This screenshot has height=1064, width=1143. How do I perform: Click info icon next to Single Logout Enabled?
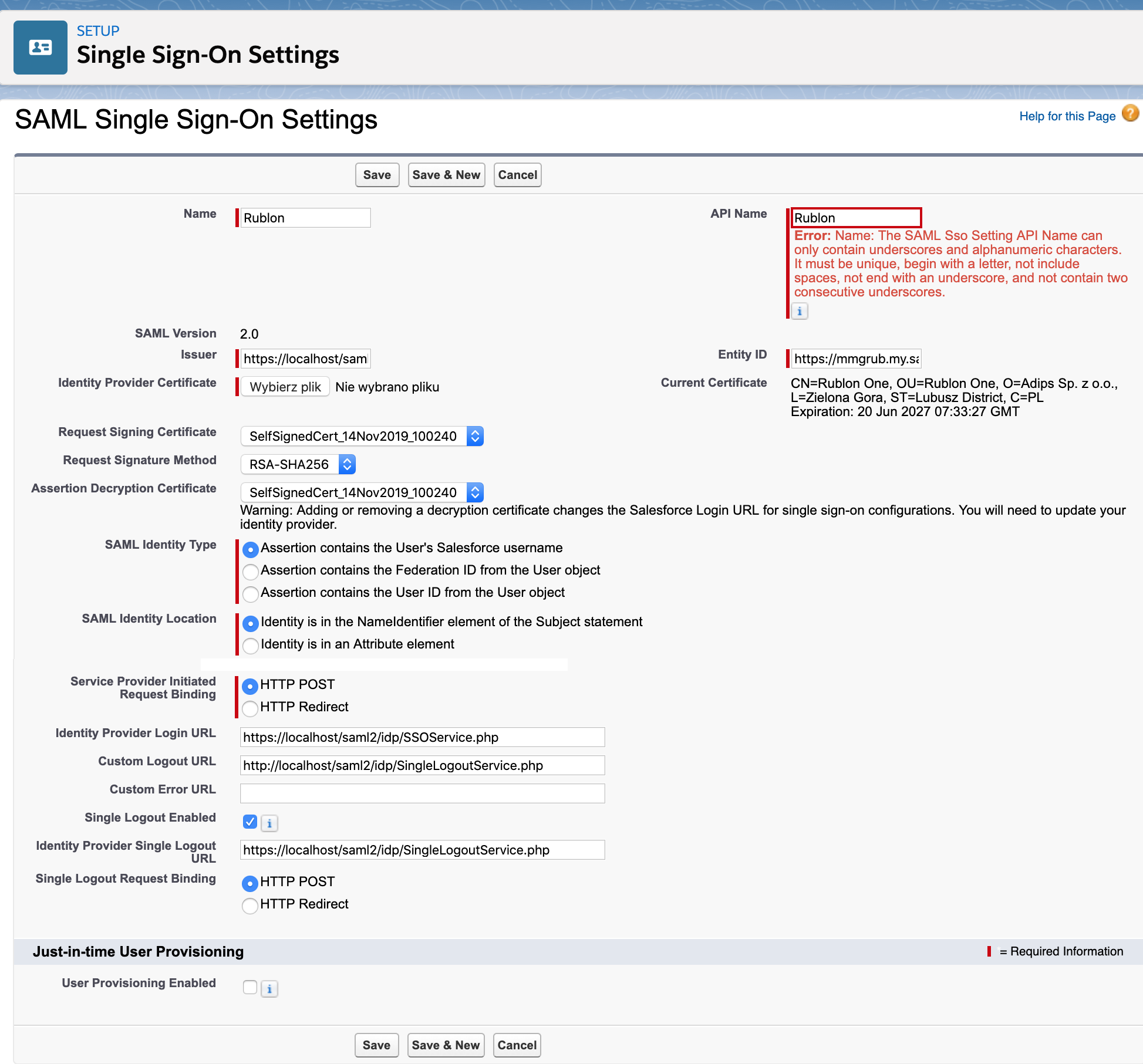pyautogui.click(x=269, y=823)
